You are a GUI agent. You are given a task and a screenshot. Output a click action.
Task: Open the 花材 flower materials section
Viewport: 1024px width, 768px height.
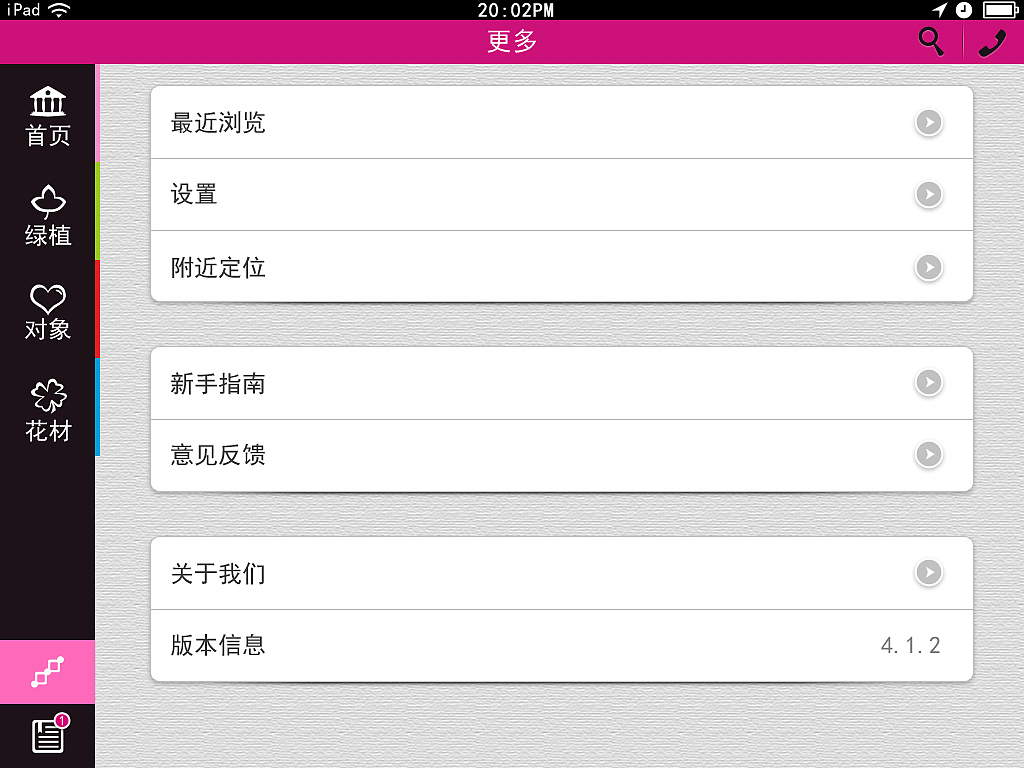48,410
